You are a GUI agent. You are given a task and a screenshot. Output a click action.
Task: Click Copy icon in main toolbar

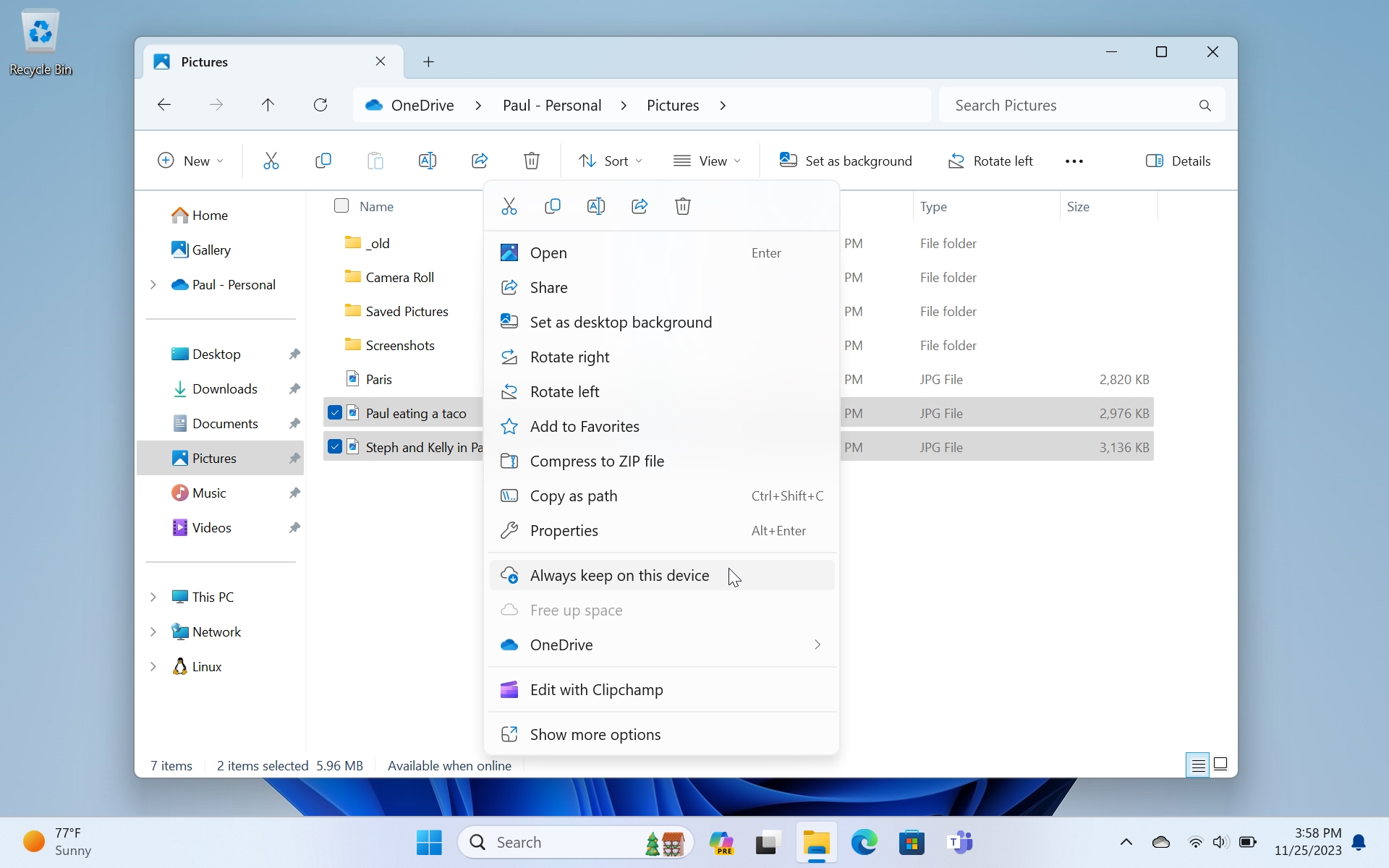(323, 161)
